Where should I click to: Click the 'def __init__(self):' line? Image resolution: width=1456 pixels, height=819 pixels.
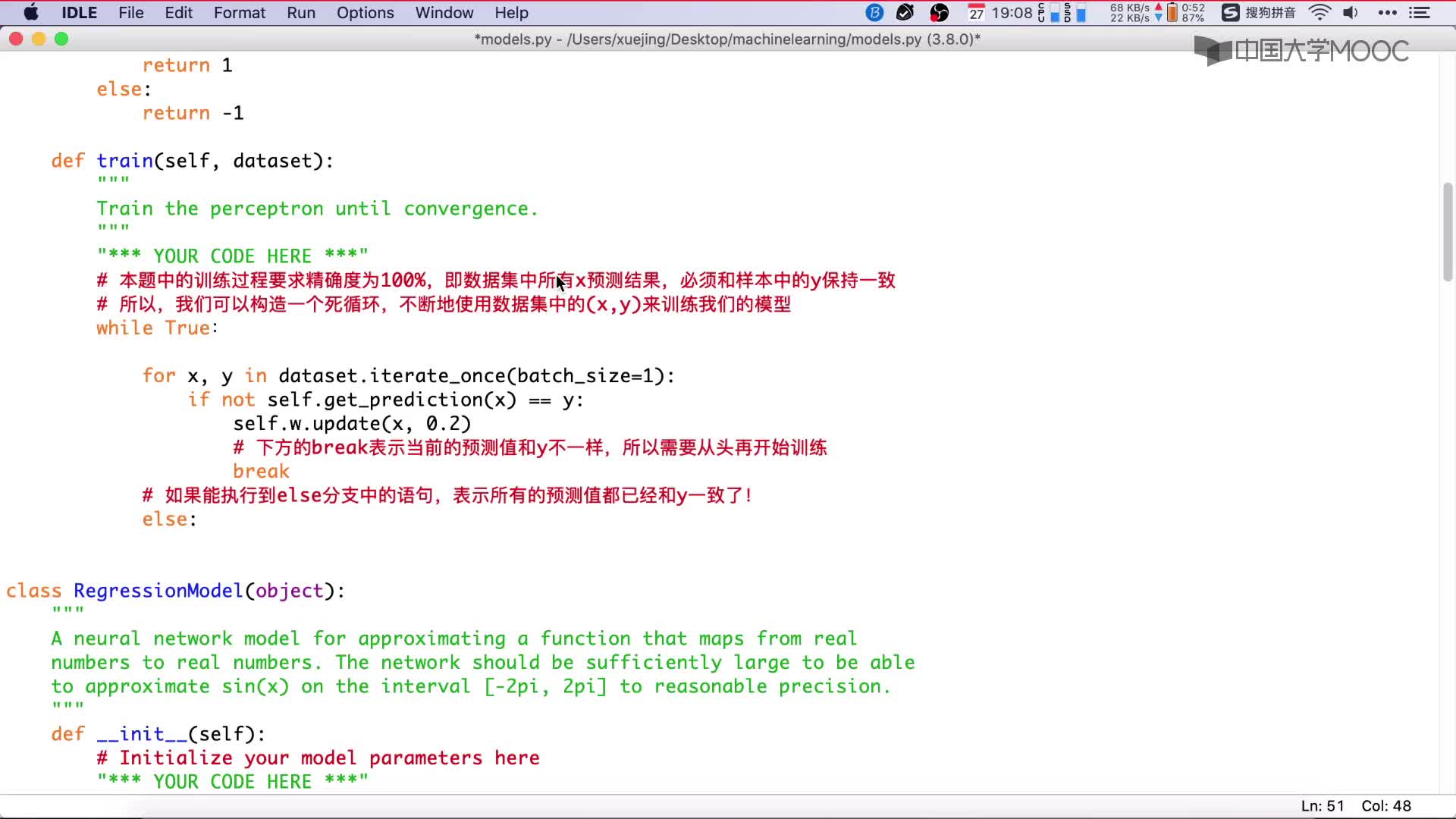point(158,734)
